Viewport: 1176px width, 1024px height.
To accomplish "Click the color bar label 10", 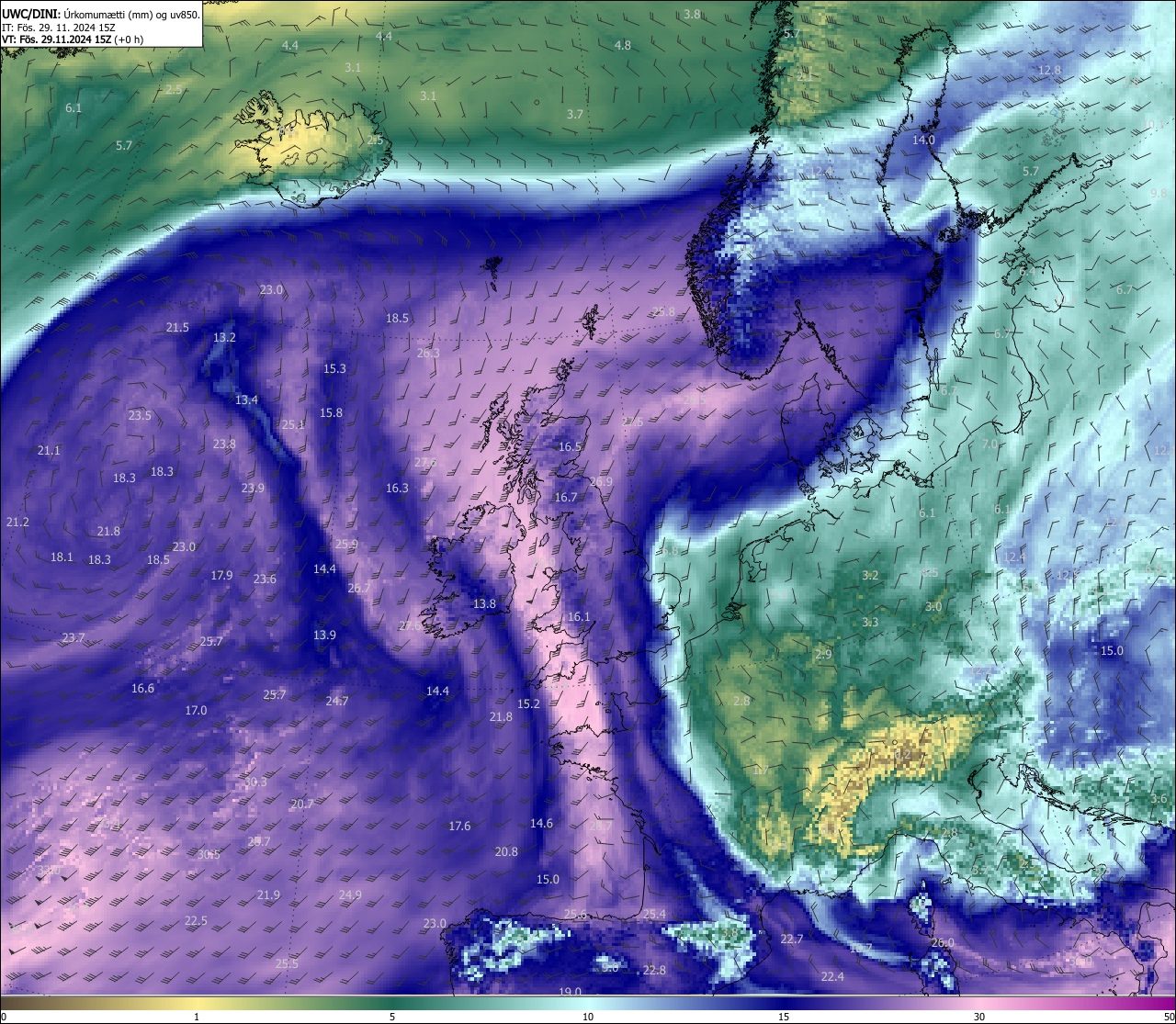I will [588, 1017].
